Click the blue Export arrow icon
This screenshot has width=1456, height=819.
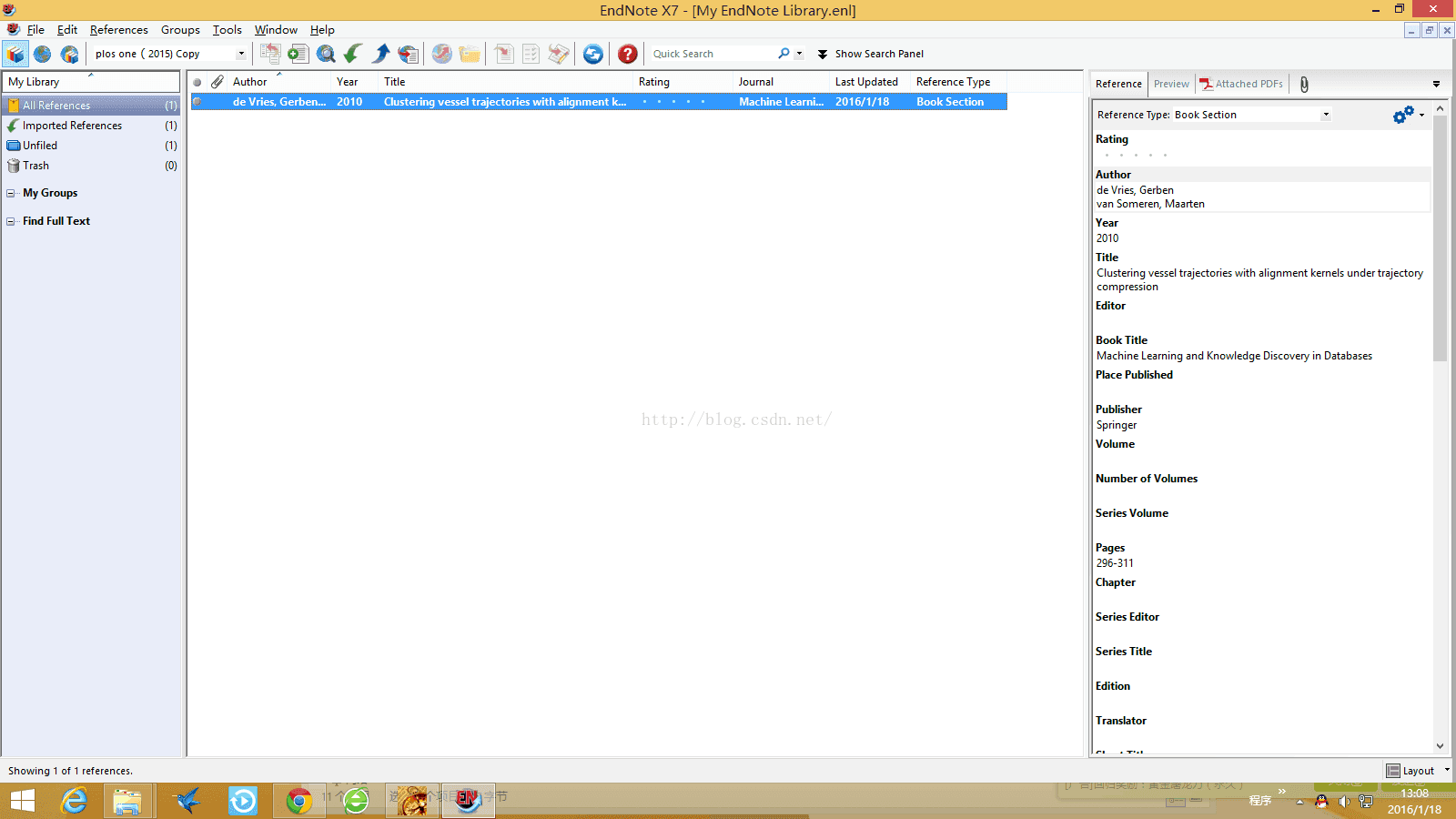coord(381,54)
